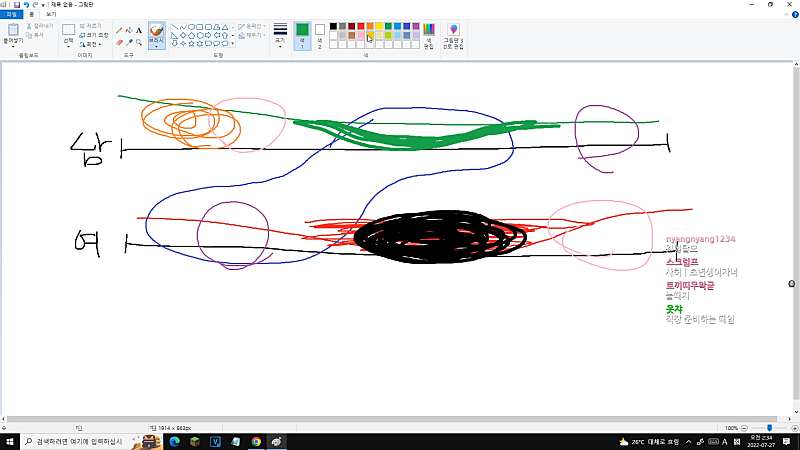Select the Pencil tool

pos(119,31)
